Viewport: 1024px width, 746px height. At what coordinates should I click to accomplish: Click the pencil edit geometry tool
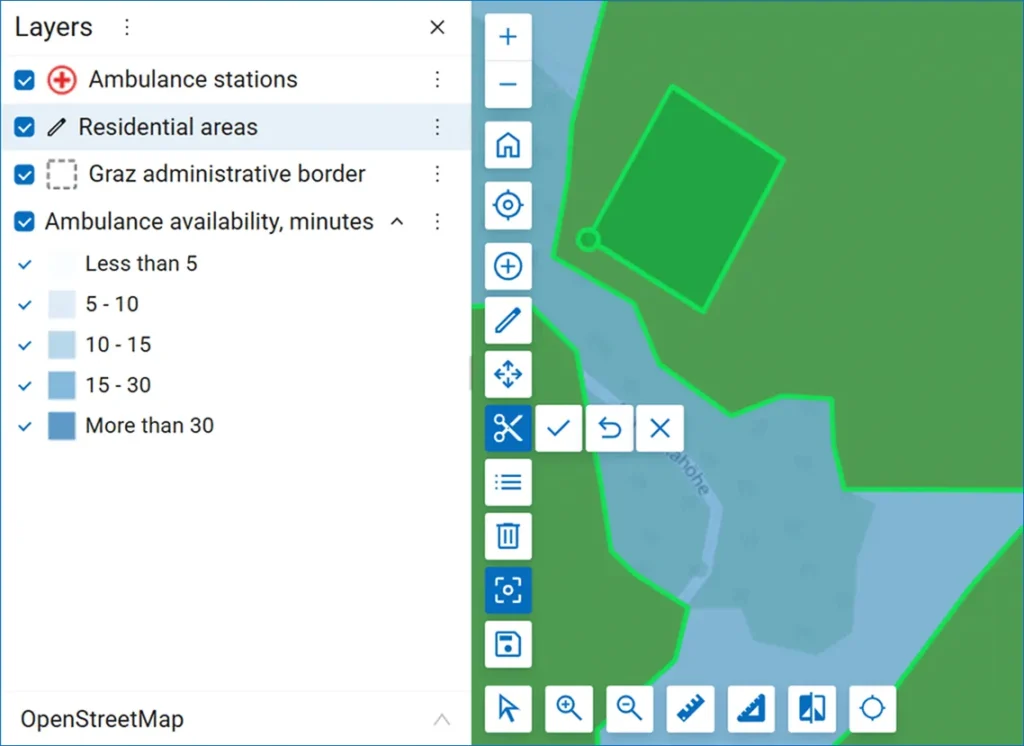pyautogui.click(x=508, y=321)
